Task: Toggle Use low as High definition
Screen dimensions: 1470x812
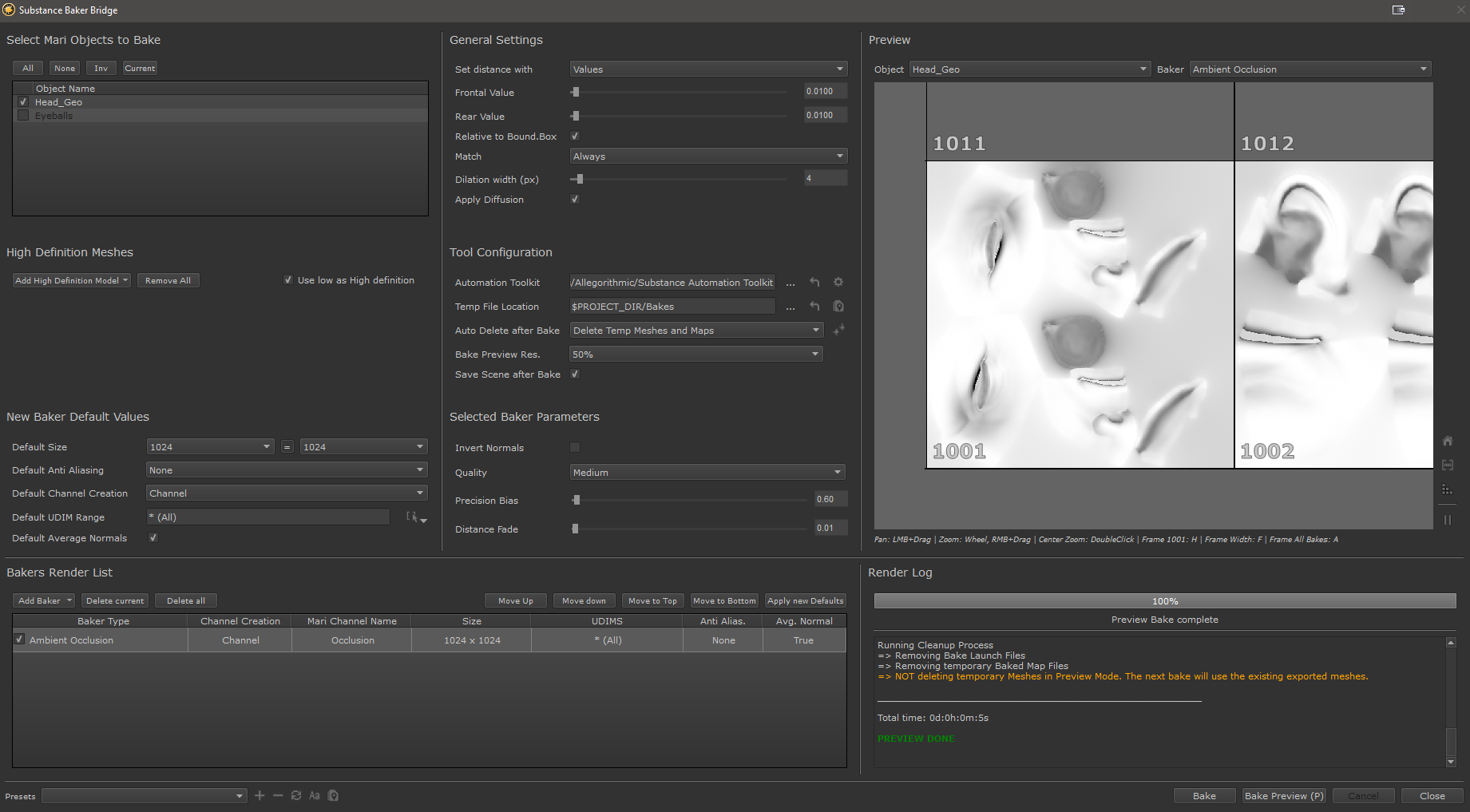Action: point(288,280)
